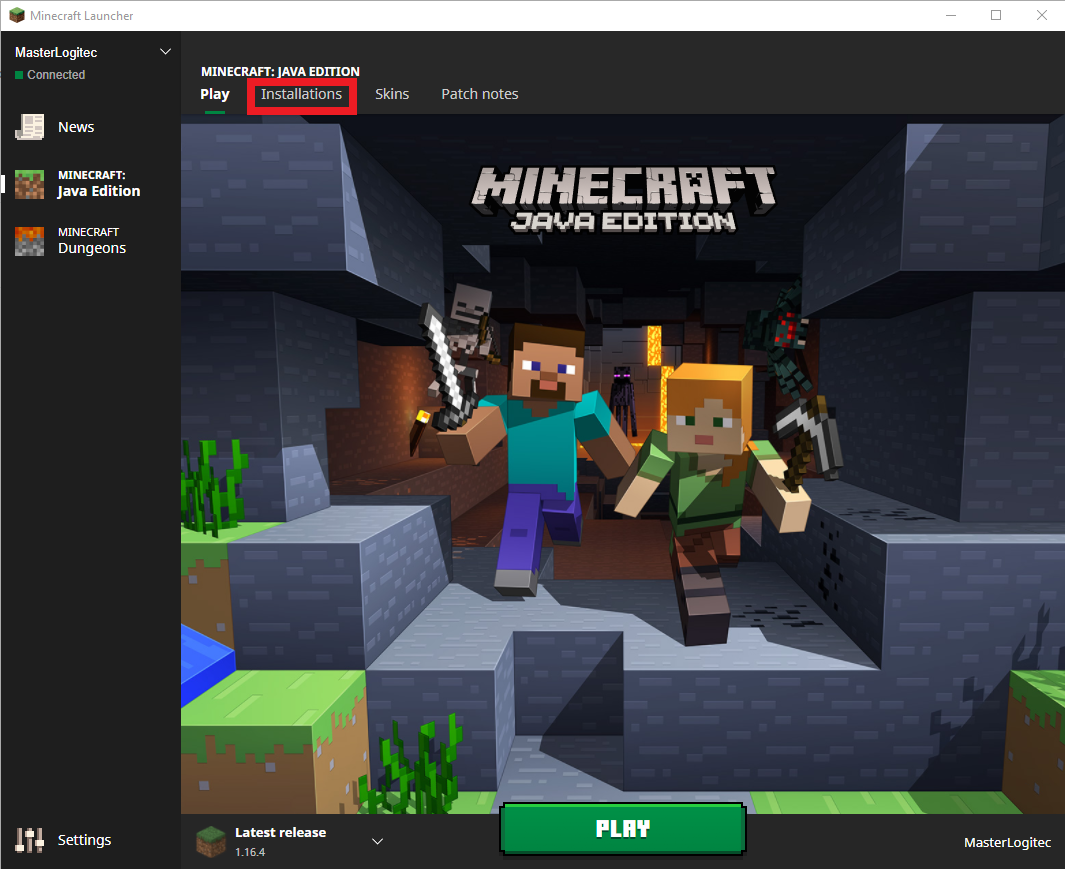
Task: Switch to the Skins tab
Action: click(392, 94)
